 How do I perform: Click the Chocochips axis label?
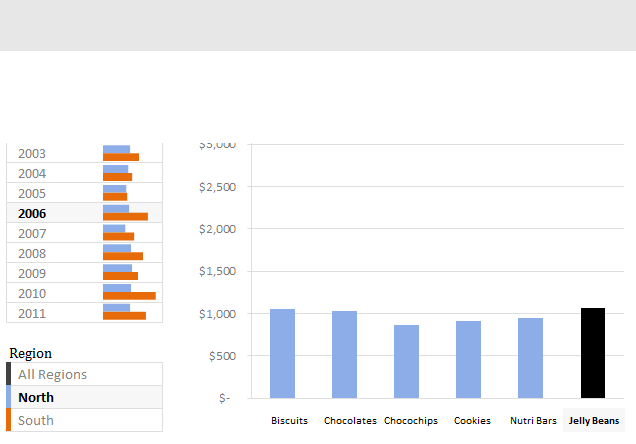point(410,421)
